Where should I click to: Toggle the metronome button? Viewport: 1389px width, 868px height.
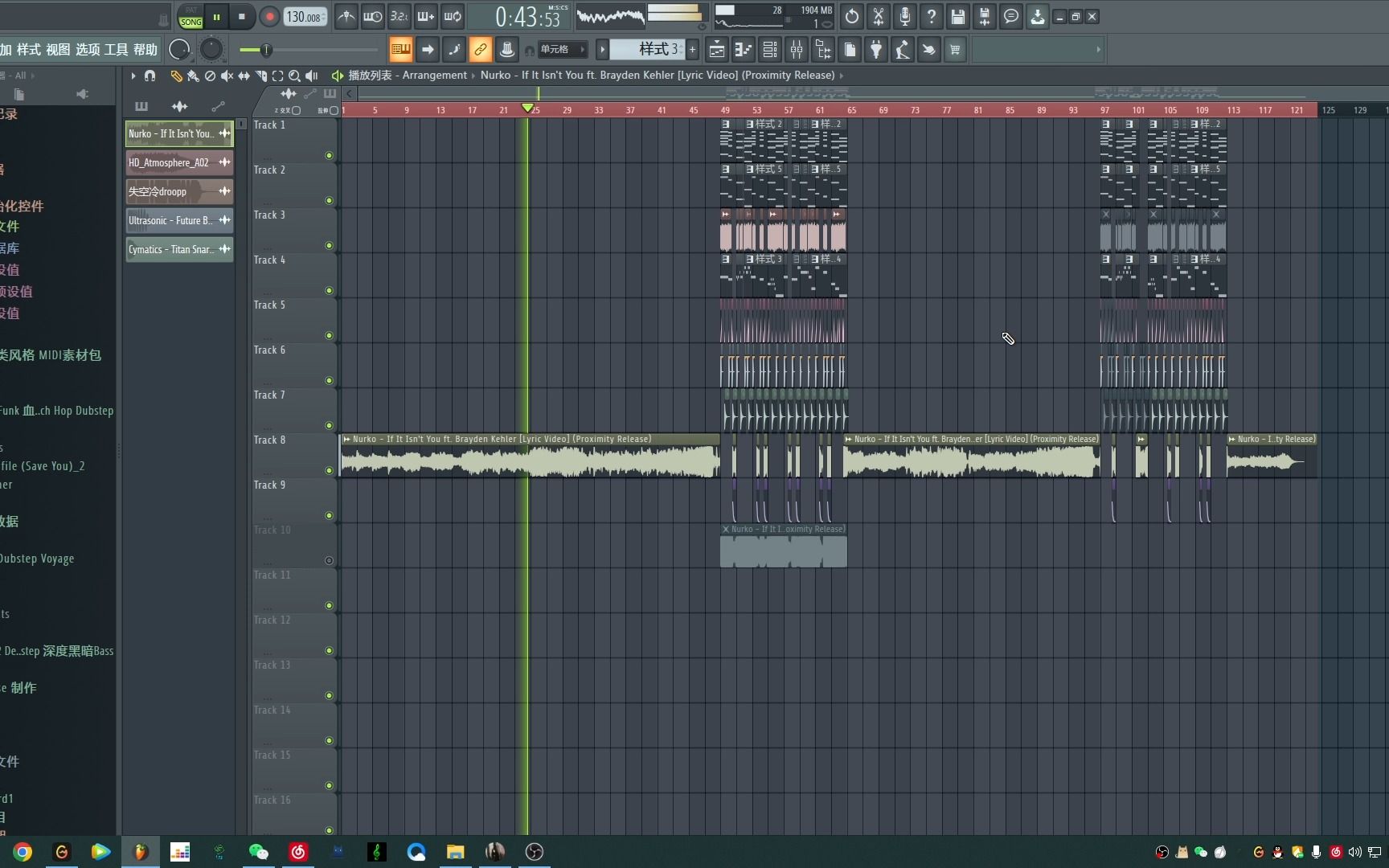point(346,16)
